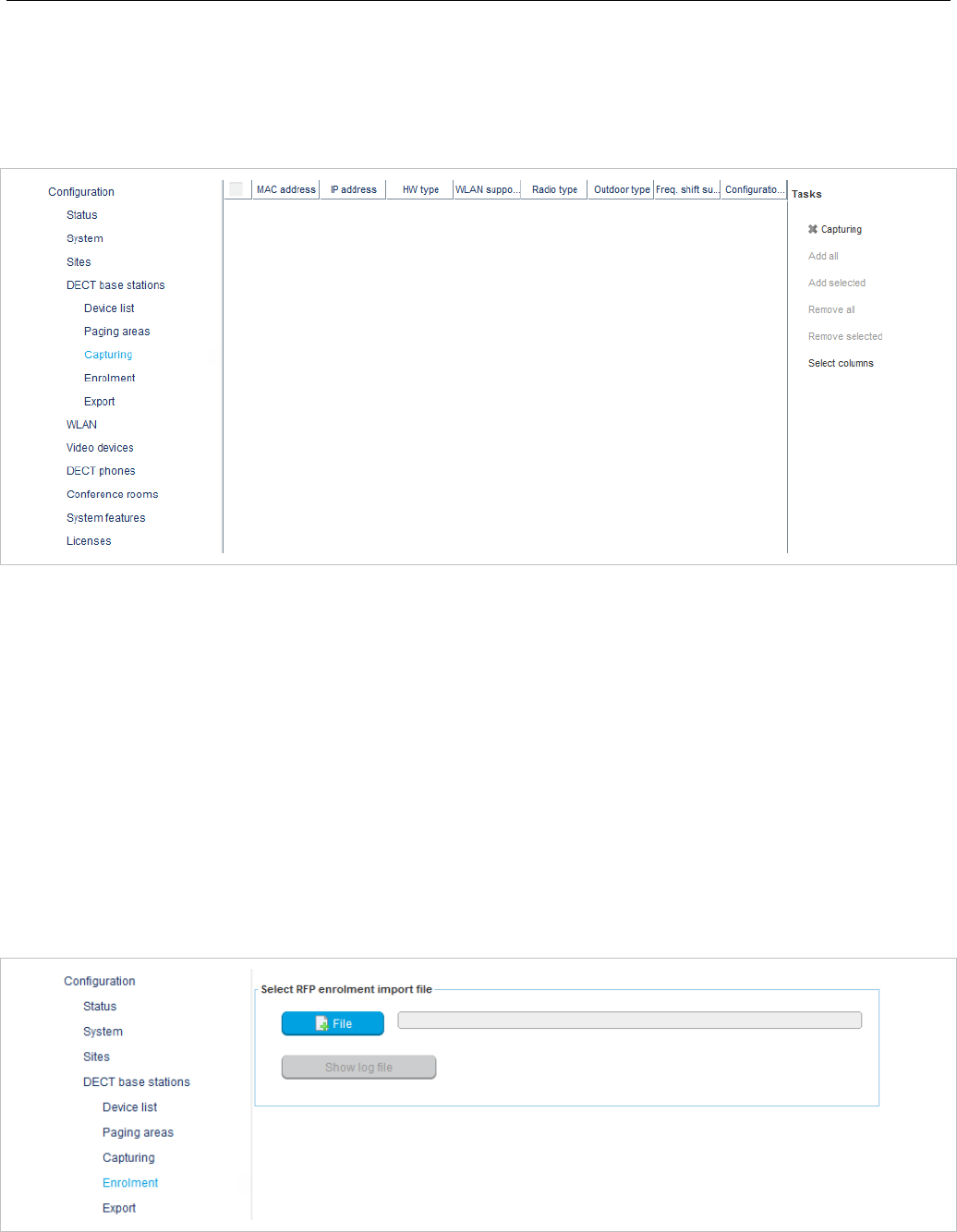Viewport: 957px width, 1232px height.
Task: Click the lower Configuration heading
Action: pyautogui.click(x=100, y=981)
